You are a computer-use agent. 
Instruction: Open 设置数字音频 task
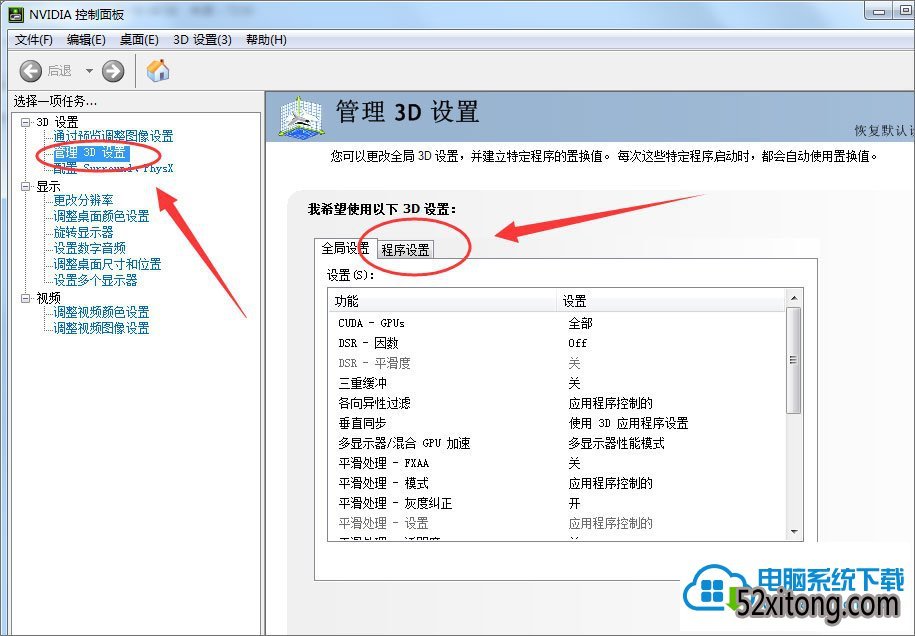pos(90,249)
